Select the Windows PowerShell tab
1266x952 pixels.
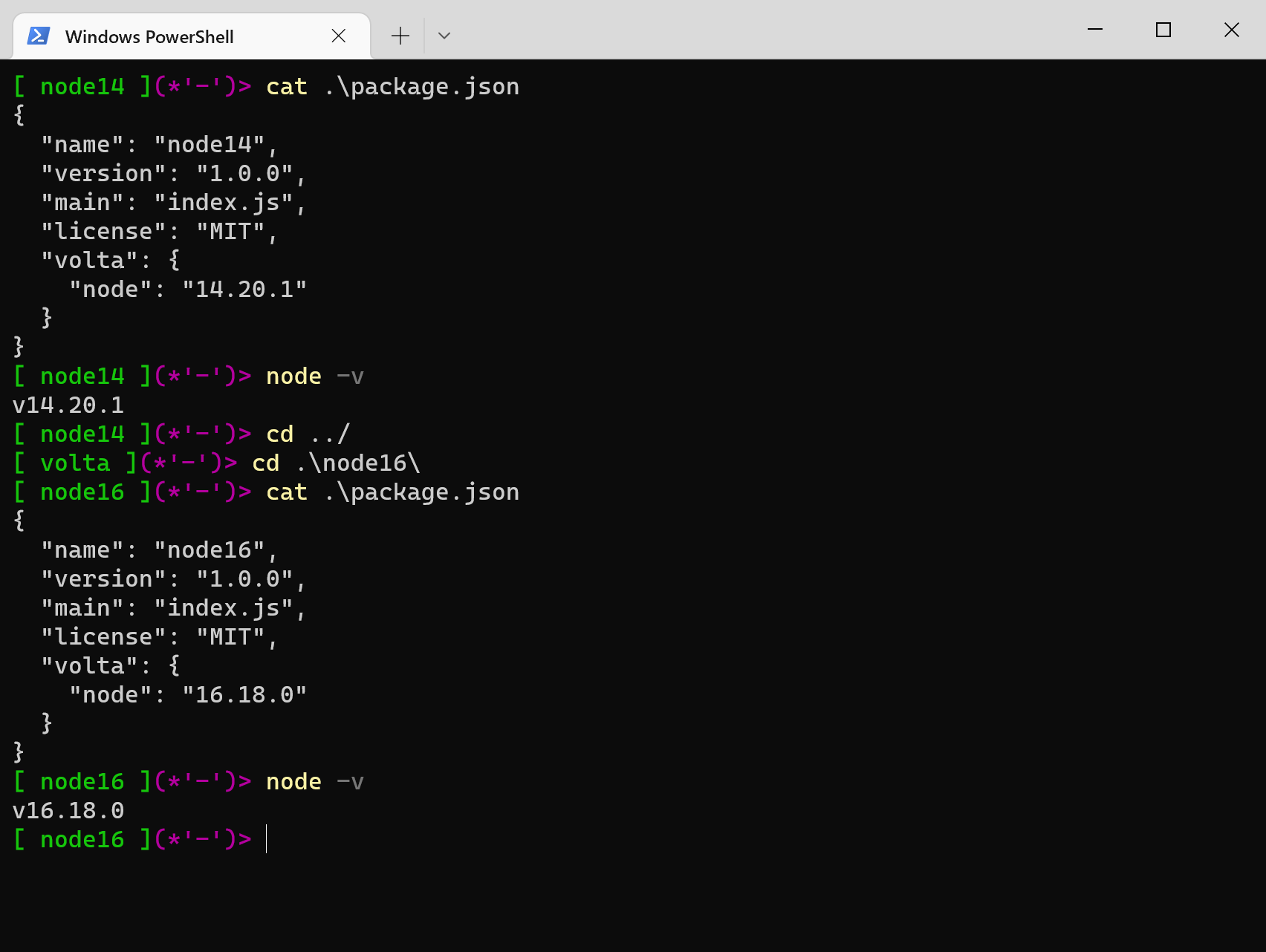(x=192, y=36)
